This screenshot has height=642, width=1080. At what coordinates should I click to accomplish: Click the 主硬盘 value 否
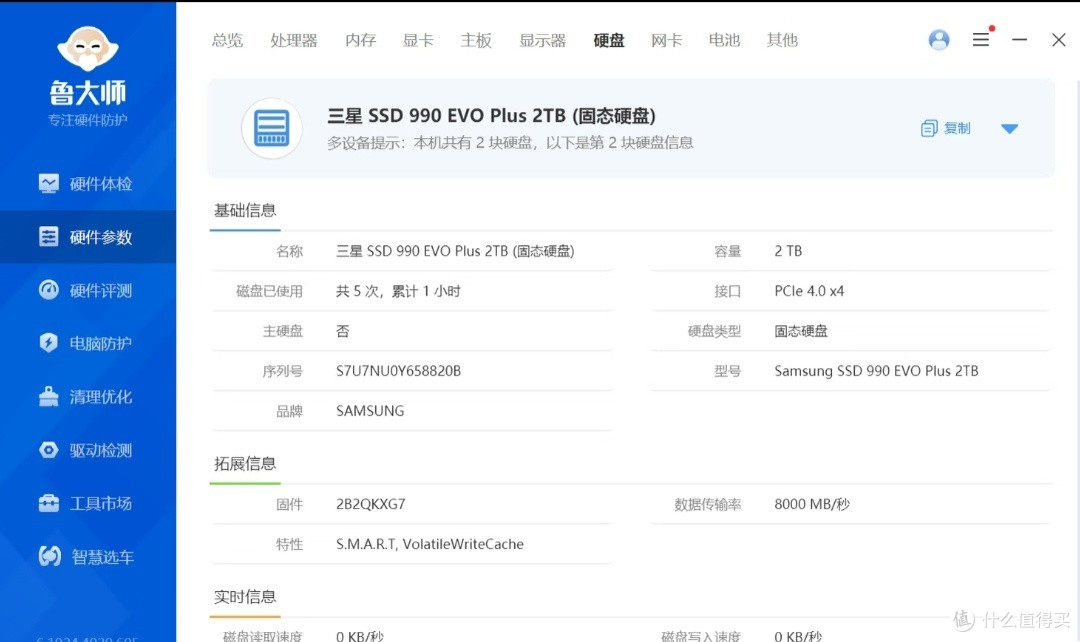coord(342,331)
